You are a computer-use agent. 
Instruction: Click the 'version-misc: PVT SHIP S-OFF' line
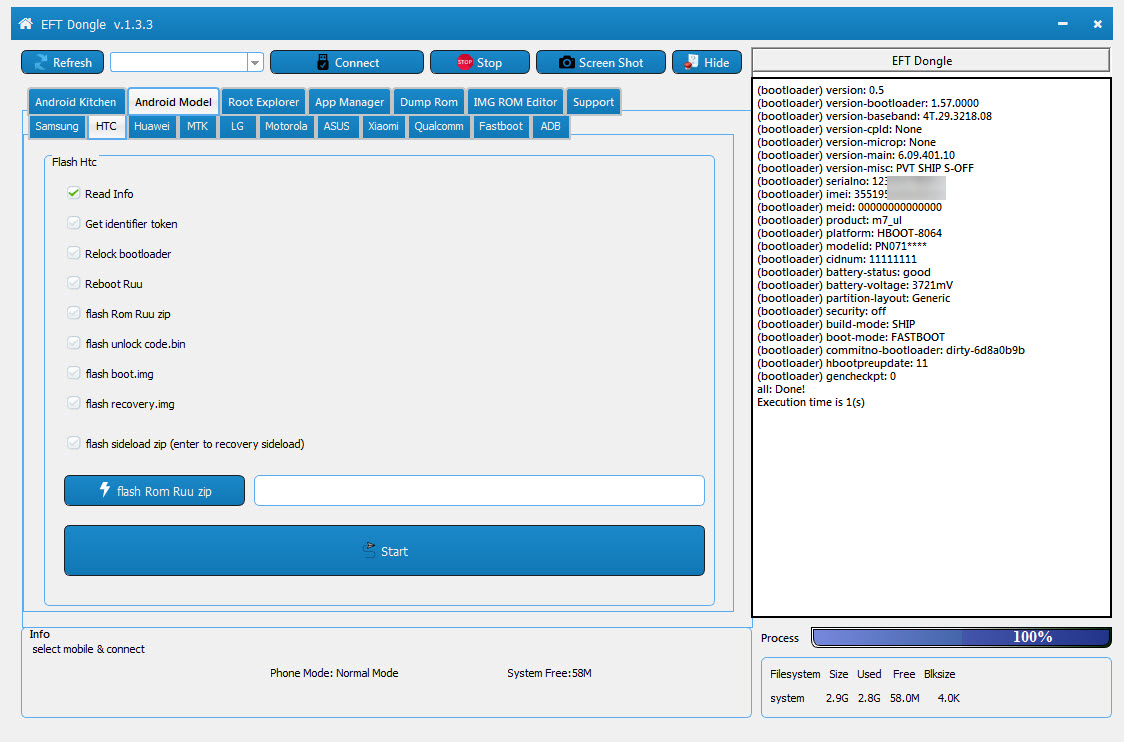pyautogui.click(x=865, y=168)
